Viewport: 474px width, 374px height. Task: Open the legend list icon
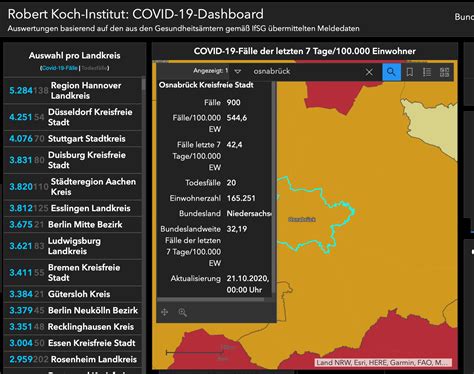(x=427, y=72)
